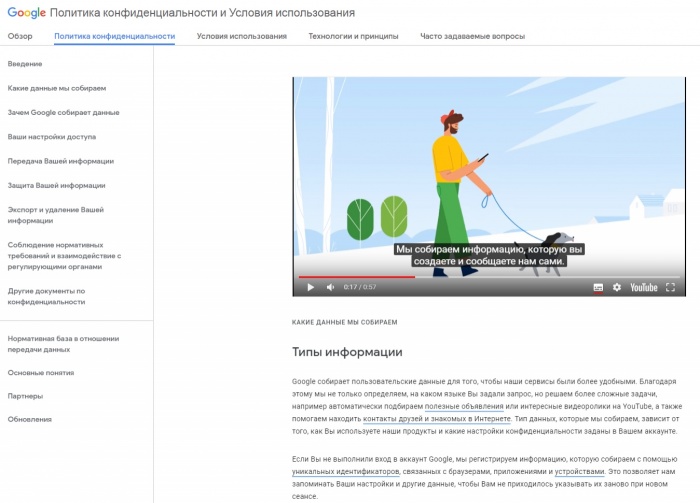Open Передача Вашей информации section
The height and width of the screenshot is (503, 700).
61,161
